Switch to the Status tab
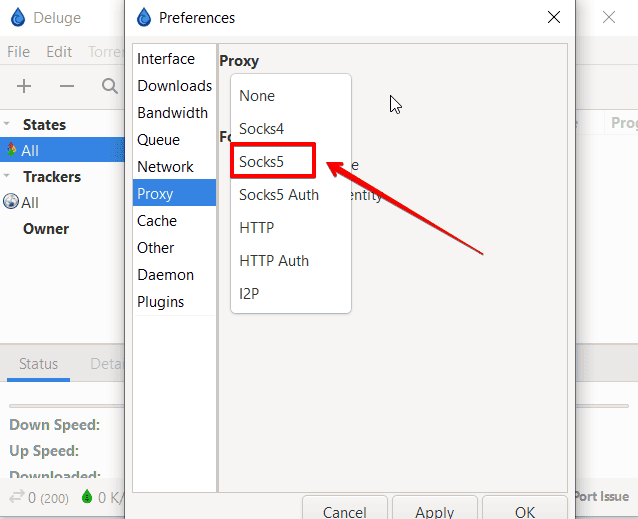 39,364
